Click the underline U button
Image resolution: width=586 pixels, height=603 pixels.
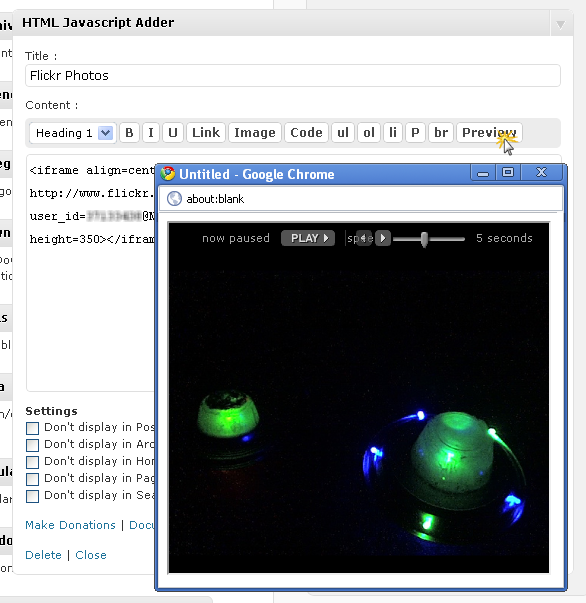173,133
